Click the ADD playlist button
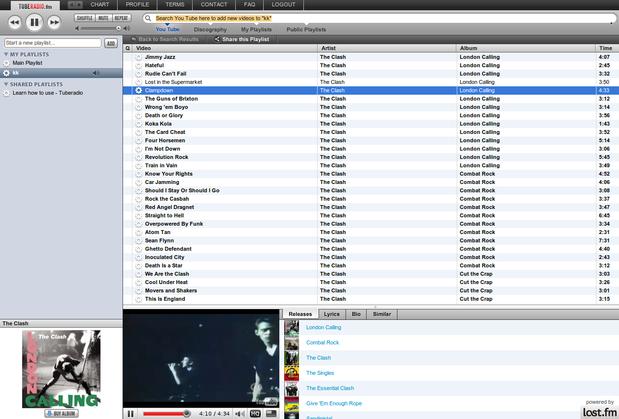Viewport: 619px width, 419px height. pos(111,43)
